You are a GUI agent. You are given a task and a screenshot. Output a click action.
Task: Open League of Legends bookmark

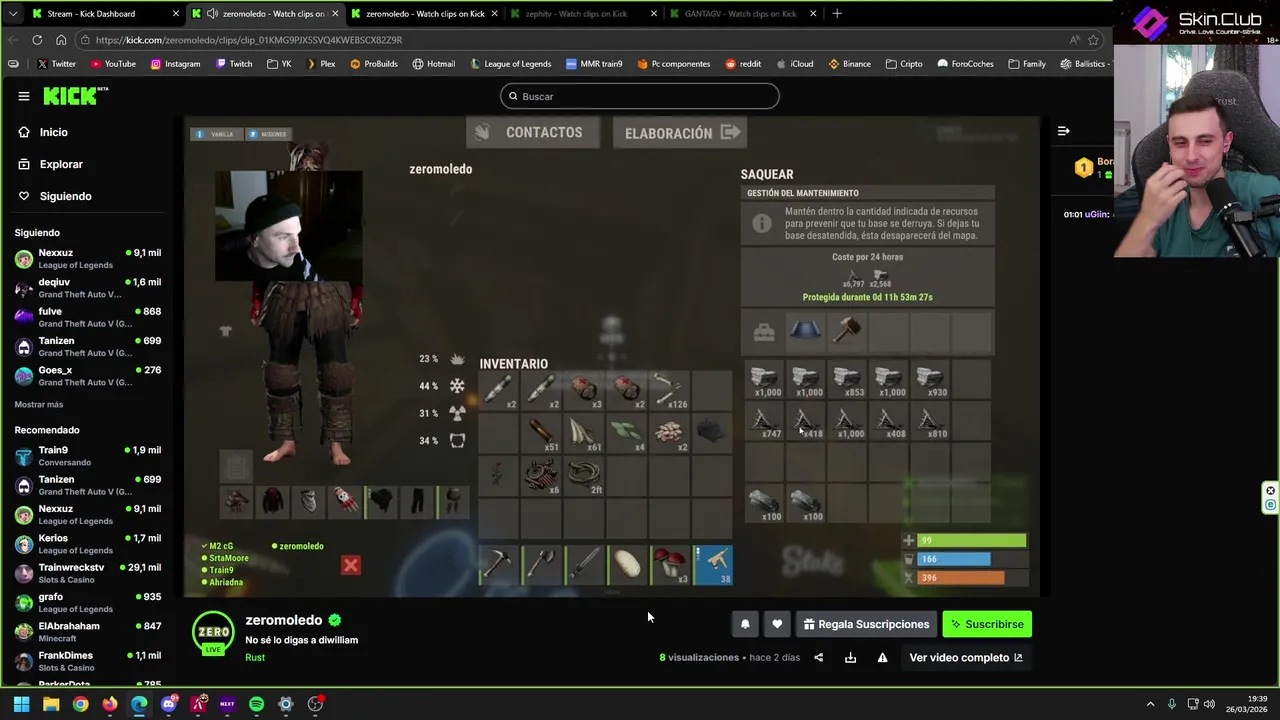(510, 64)
